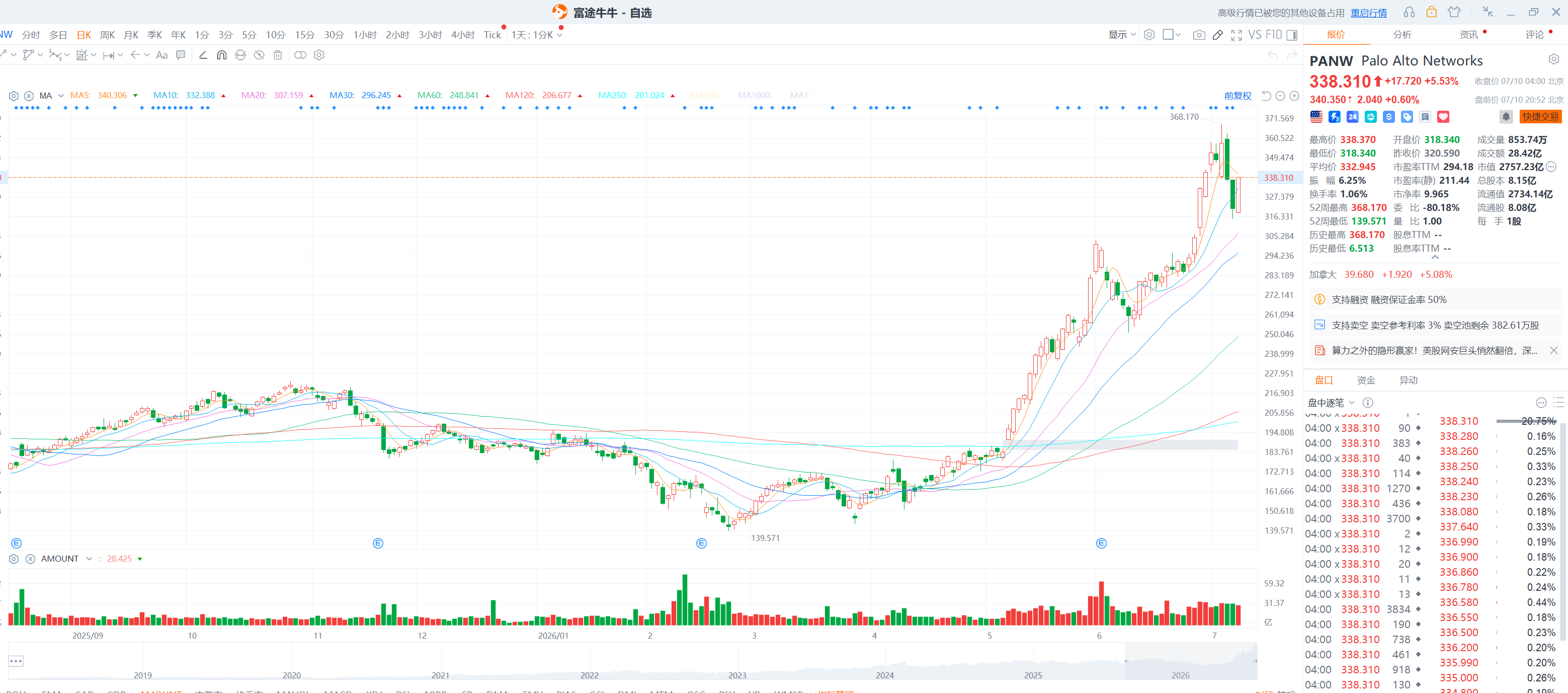Open AMOUNT indicator settings gear

[14, 559]
